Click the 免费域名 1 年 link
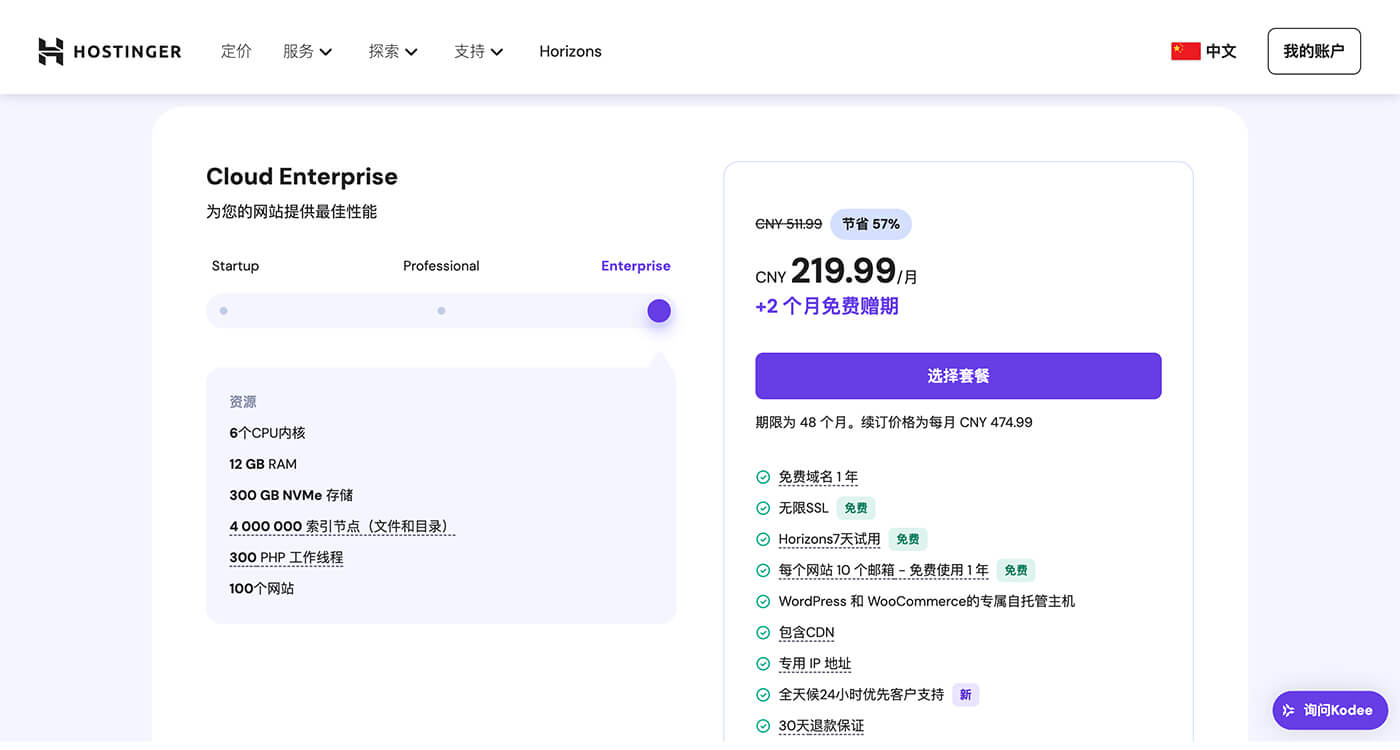Image resolution: width=1400 pixels, height=750 pixels. click(818, 477)
